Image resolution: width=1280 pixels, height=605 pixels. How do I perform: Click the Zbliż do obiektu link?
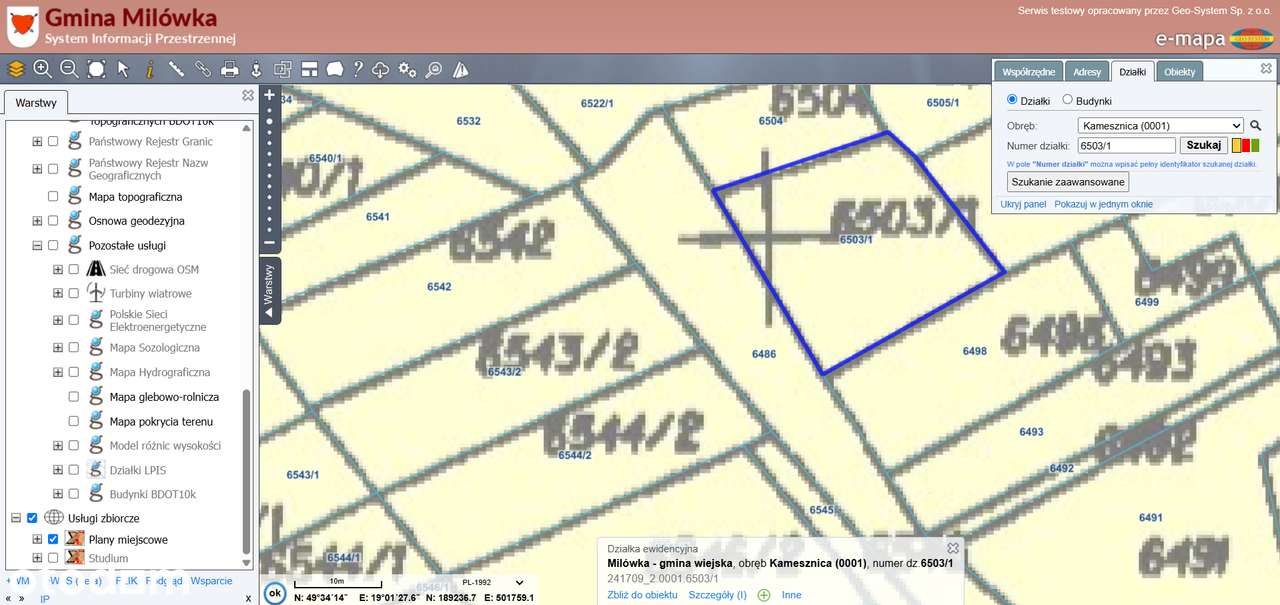pos(642,595)
